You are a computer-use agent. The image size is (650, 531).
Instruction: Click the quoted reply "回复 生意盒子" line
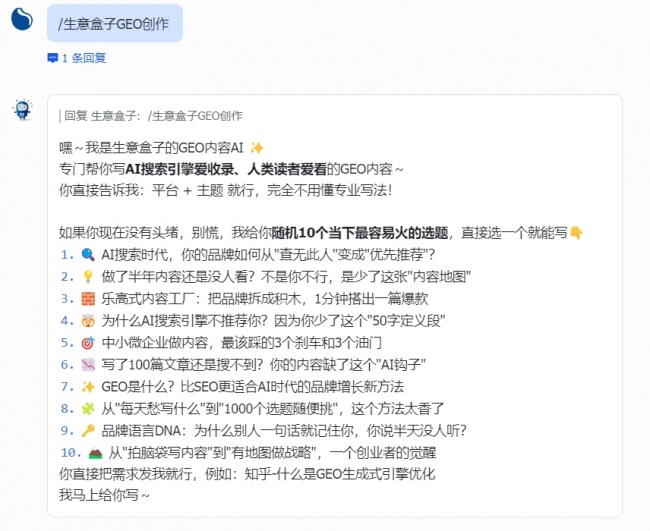151,116
